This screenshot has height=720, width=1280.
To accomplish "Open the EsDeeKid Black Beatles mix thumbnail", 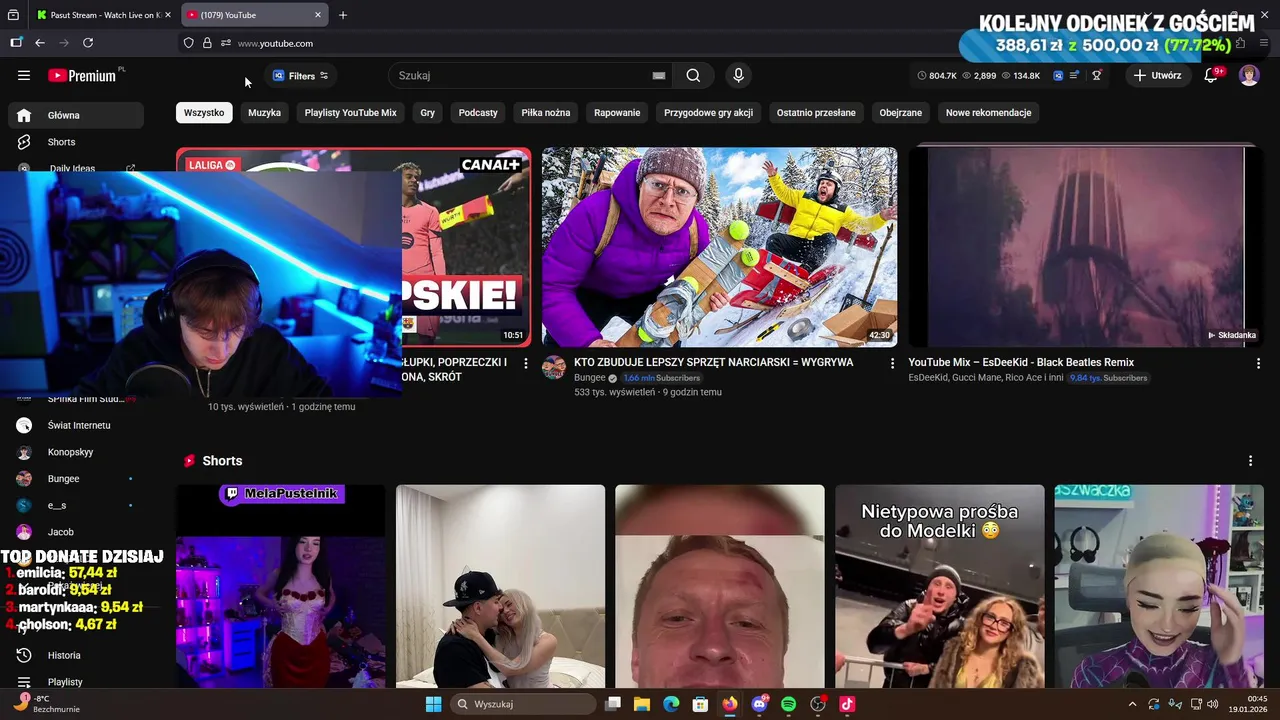I will [1085, 247].
